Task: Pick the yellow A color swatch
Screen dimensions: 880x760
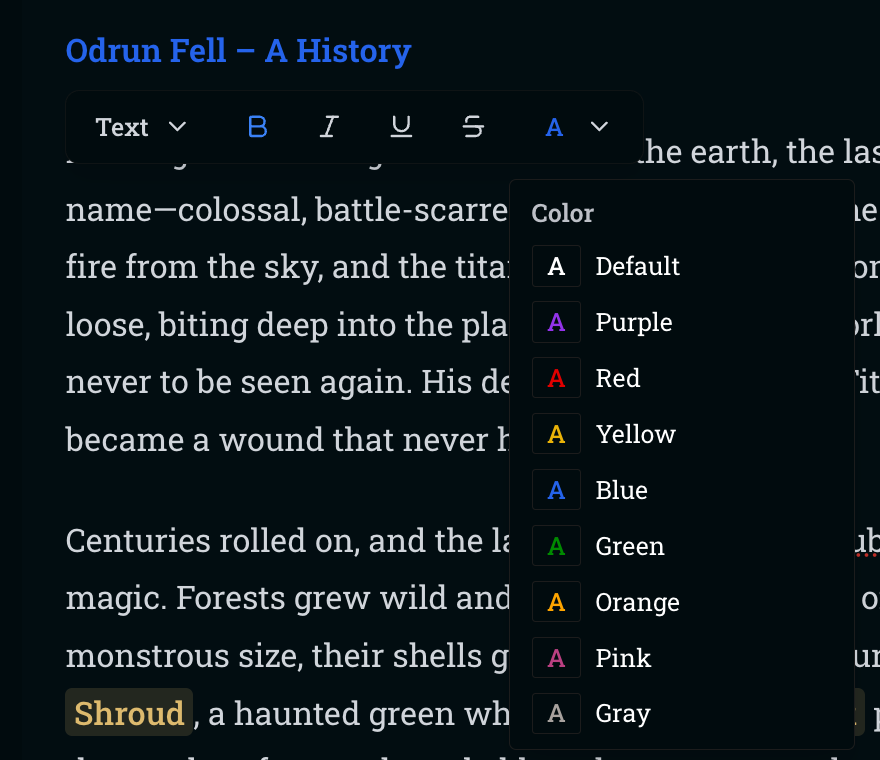Action: tap(557, 434)
